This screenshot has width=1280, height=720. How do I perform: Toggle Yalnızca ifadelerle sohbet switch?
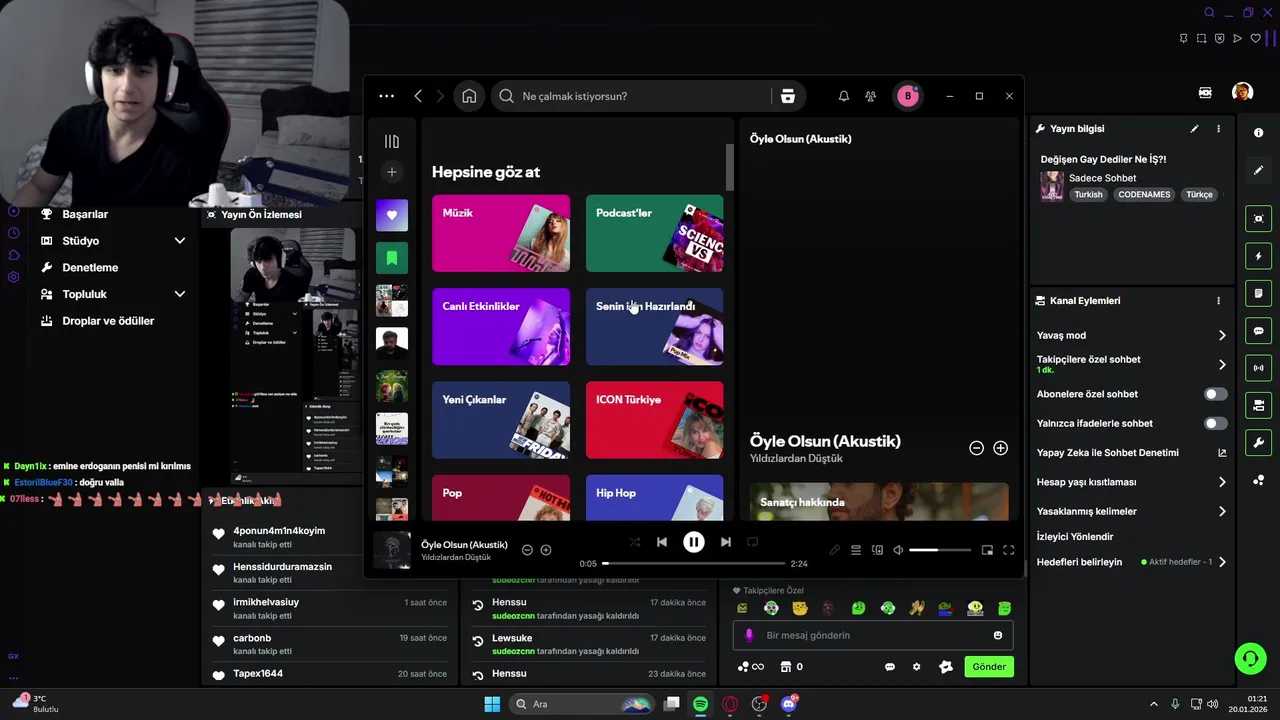[1215, 423]
